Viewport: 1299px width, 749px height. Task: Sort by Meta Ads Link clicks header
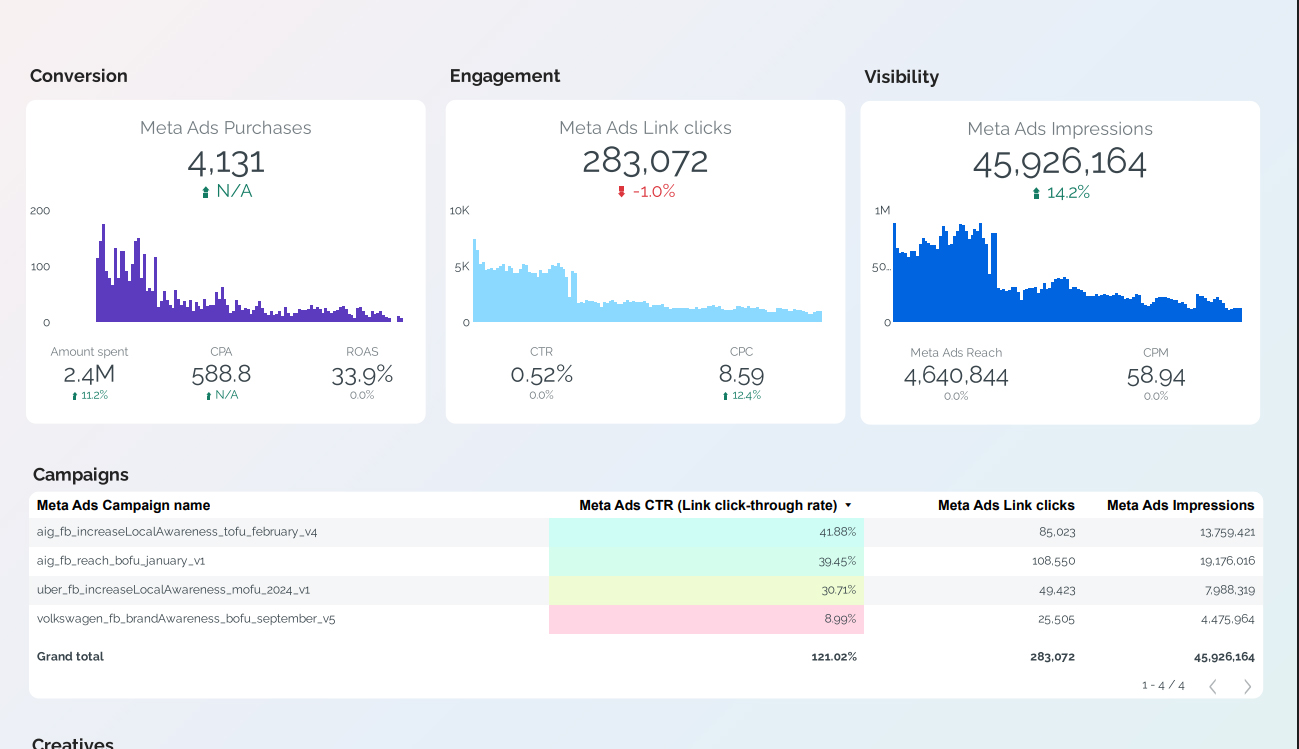pyautogui.click(x=1006, y=505)
